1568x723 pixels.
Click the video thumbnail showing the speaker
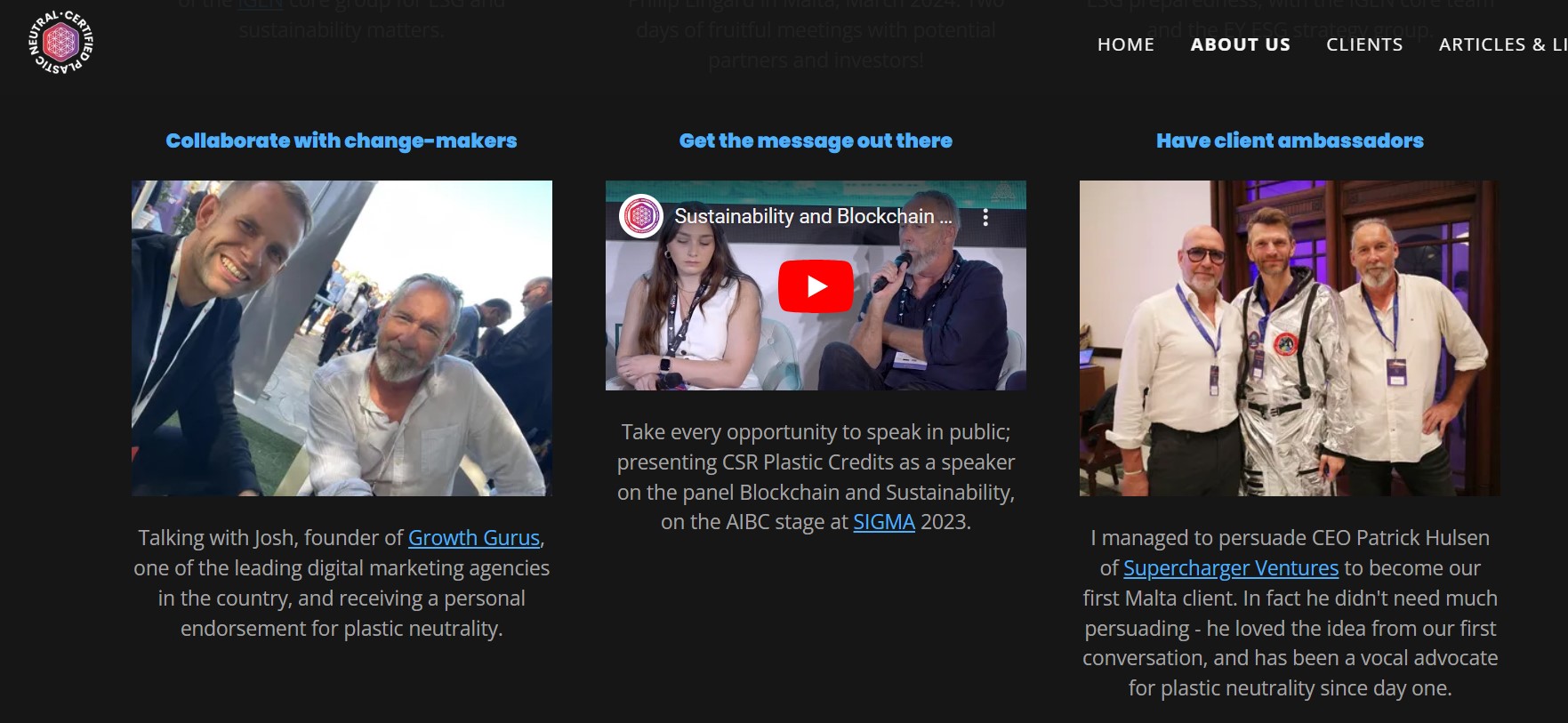816,285
